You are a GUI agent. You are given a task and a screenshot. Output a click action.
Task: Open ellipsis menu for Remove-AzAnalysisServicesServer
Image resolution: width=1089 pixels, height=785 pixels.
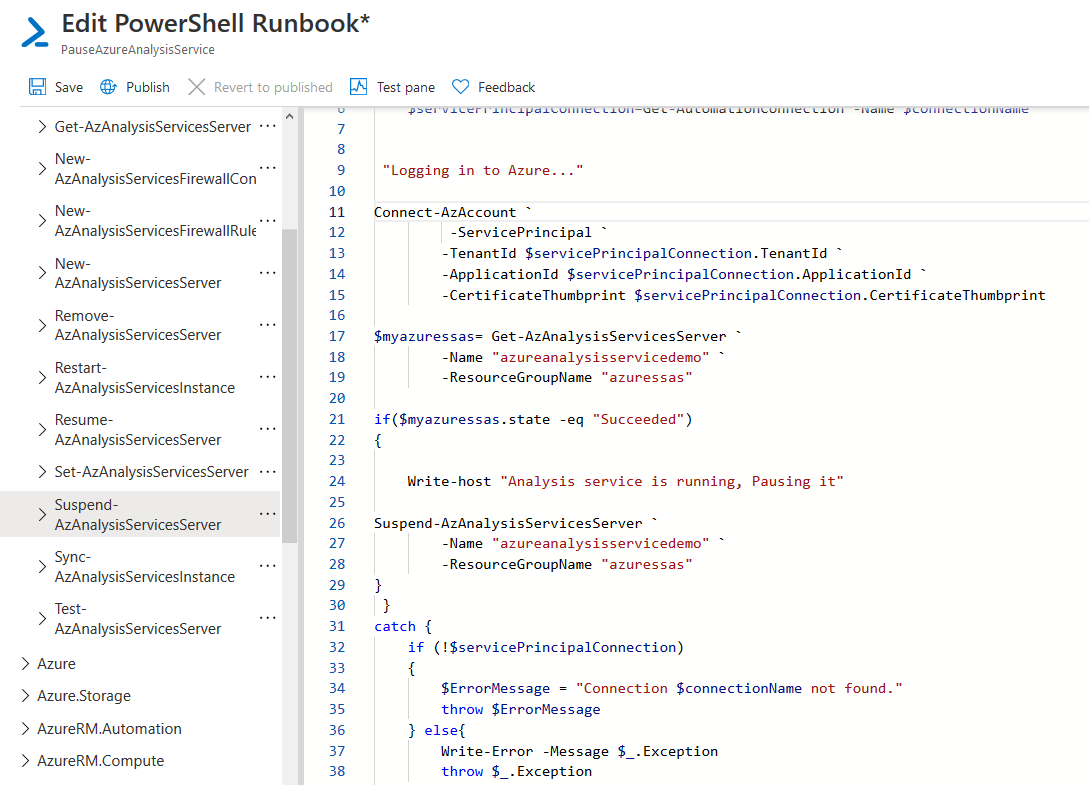pos(267,325)
